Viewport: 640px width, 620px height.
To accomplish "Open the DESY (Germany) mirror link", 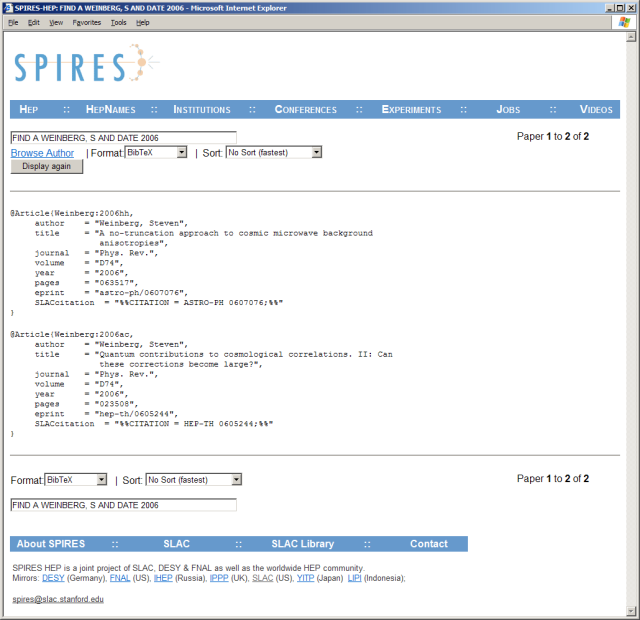I will click(x=53, y=578).
